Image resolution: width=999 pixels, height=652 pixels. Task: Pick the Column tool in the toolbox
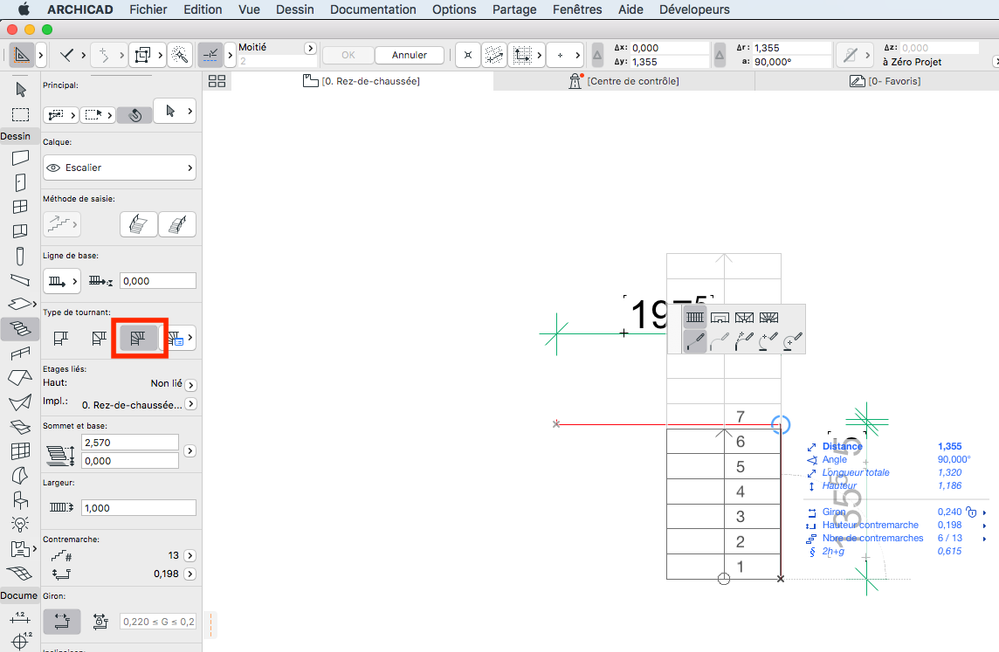[x=20, y=256]
